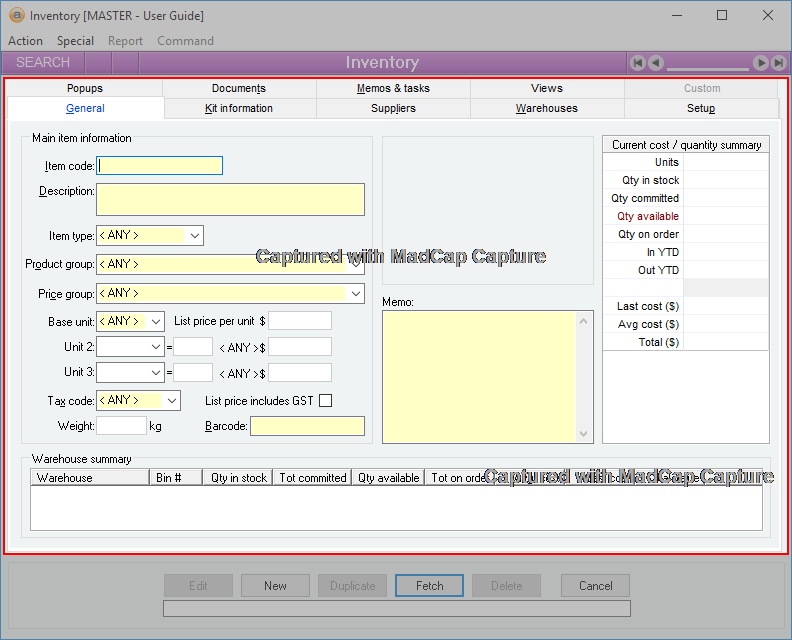Maximize the Inventory window
792x640 pixels.
(722, 16)
